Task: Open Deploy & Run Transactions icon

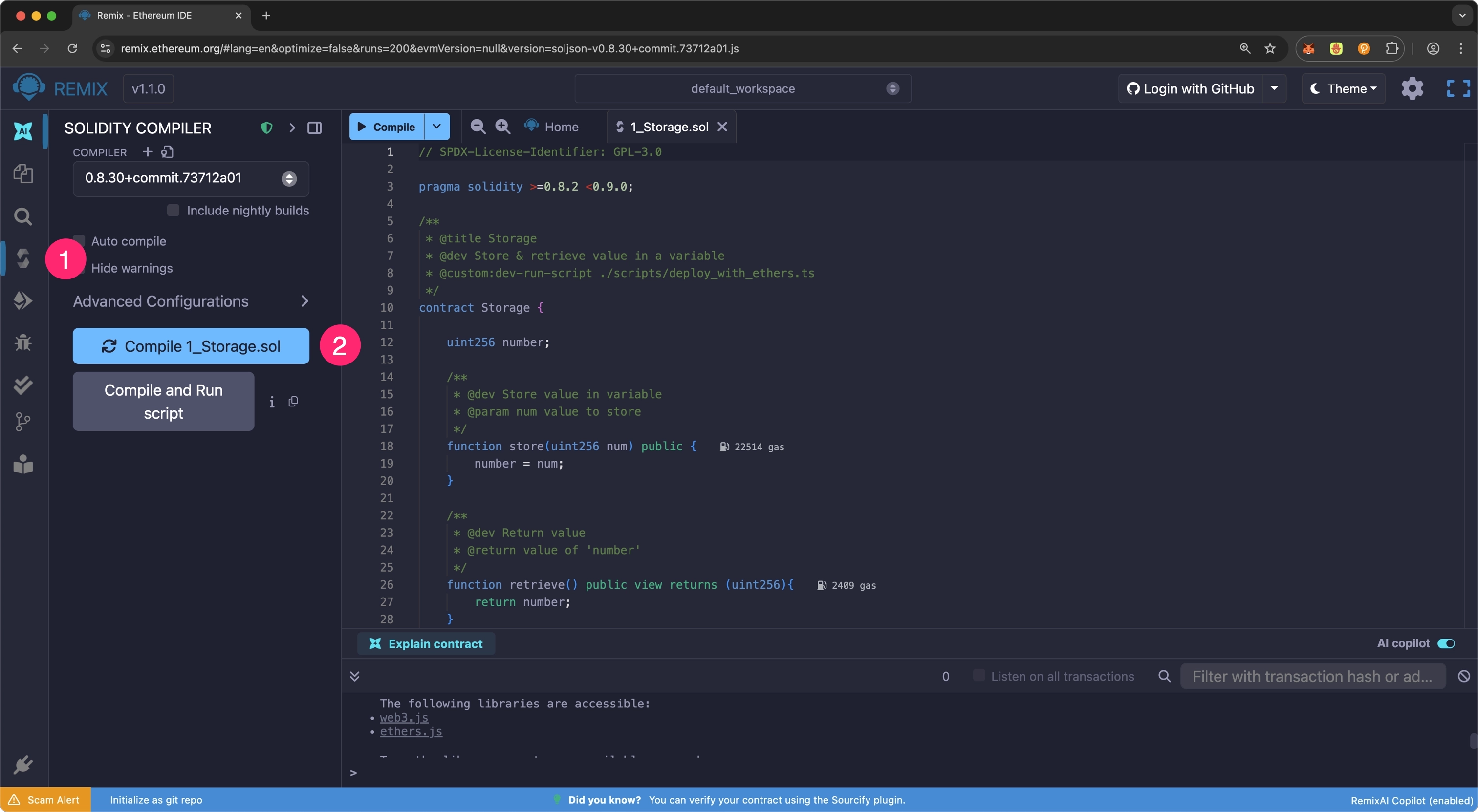Action: click(23, 300)
